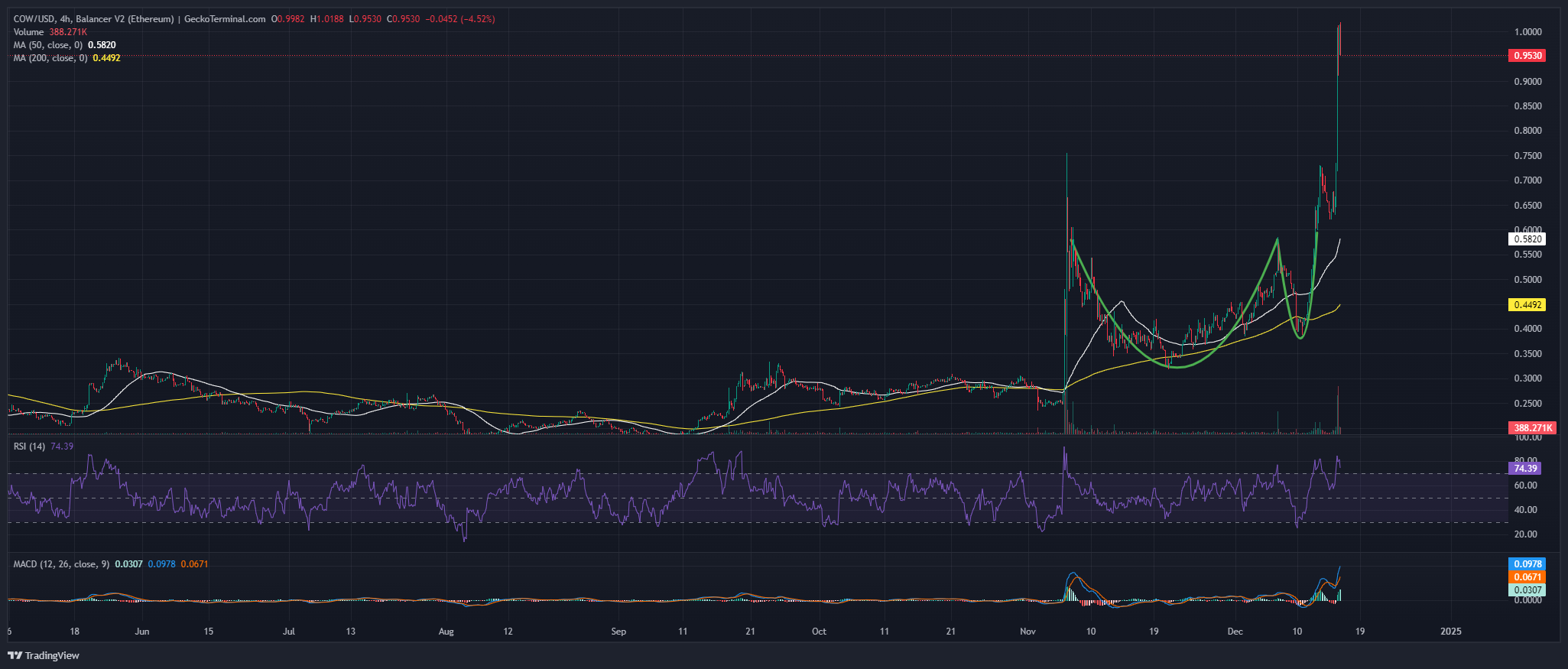This screenshot has height=669, width=1568.
Task: Click the white 0.5820 MA price label
Action: 1527,239
